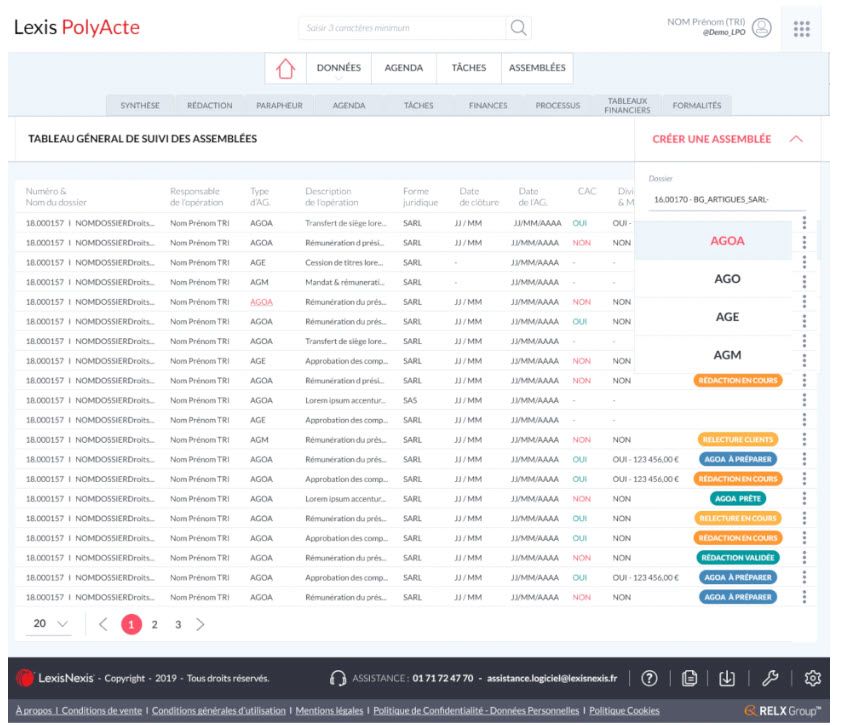
Task: Click the assistance headset icon
Action: point(338,678)
